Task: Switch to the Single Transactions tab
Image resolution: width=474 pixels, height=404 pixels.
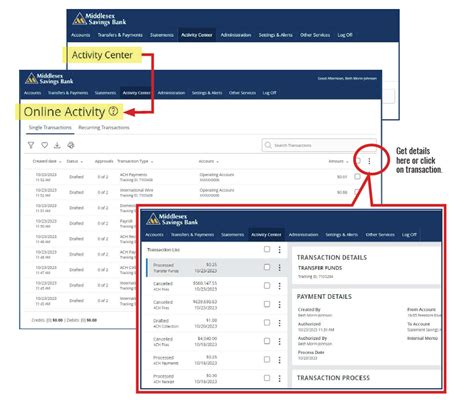Action: [50, 127]
